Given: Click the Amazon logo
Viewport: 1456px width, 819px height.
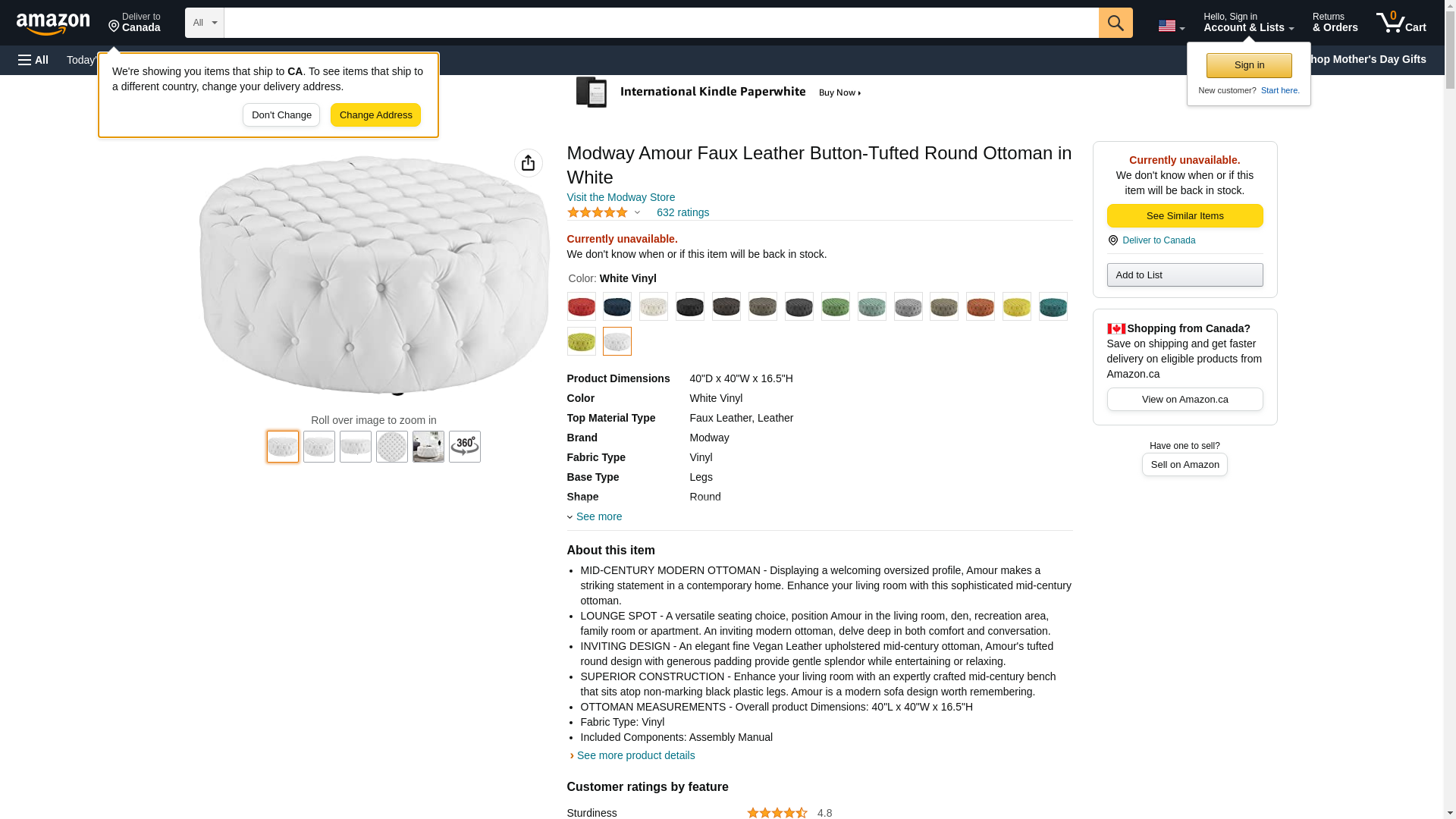Looking at the screenshot, I should click(x=53, y=24).
